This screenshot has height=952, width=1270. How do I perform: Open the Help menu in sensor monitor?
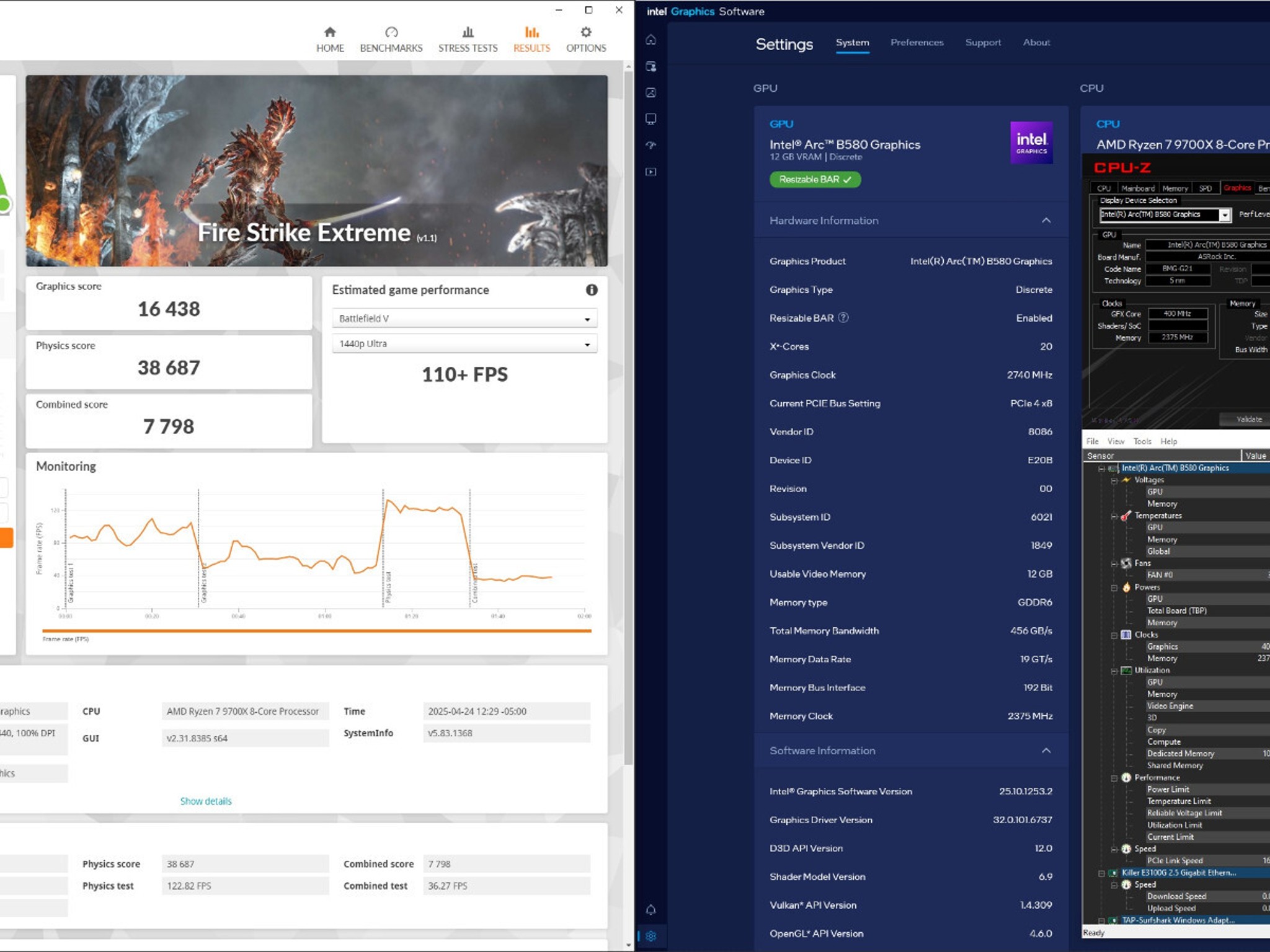[1168, 441]
